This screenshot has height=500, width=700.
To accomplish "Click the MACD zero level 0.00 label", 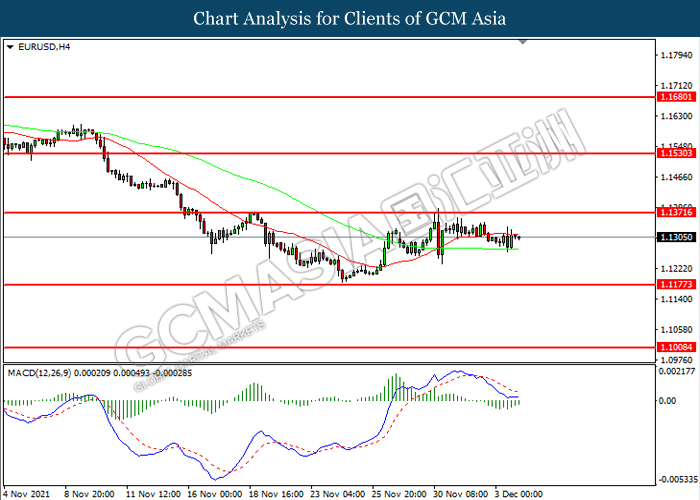I will (667, 401).
